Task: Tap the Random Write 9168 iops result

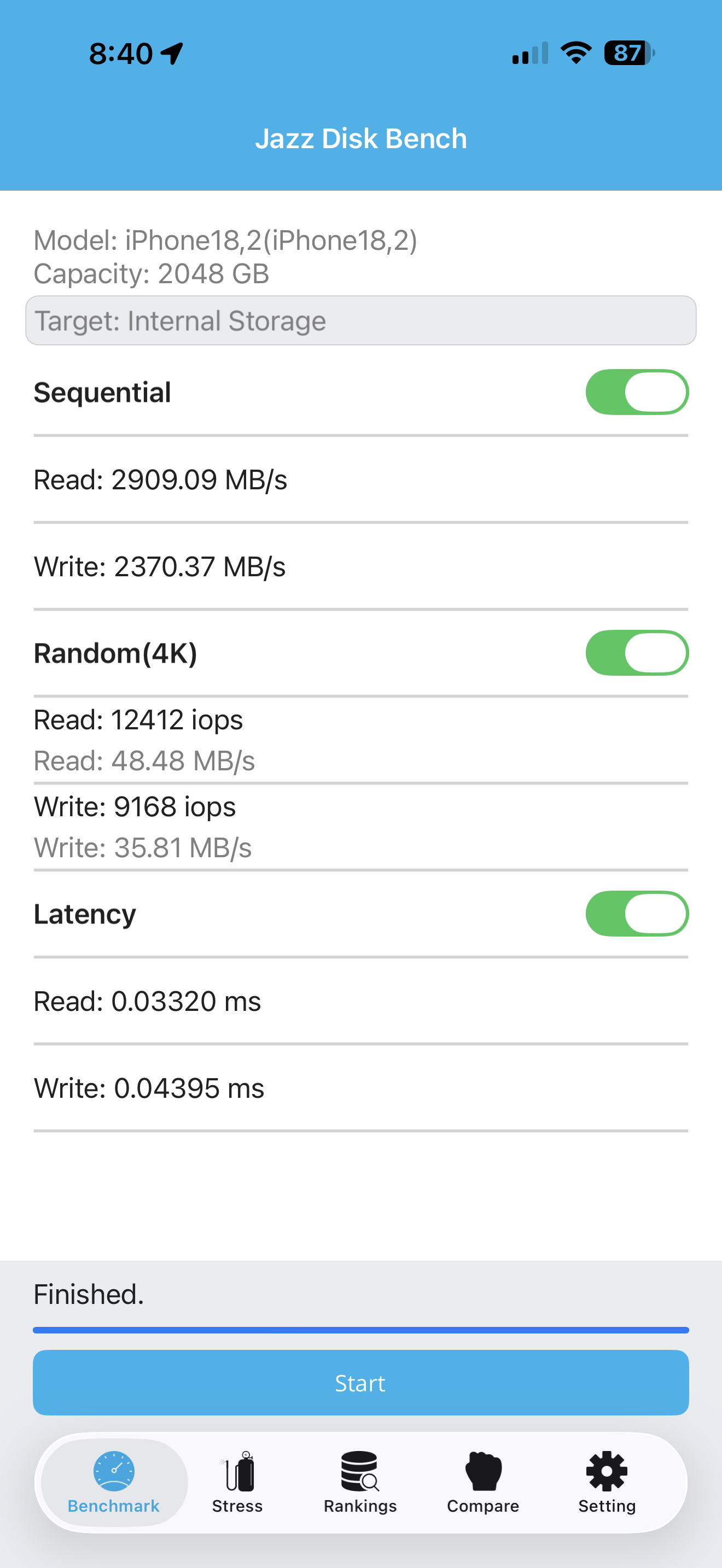Action: (135, 806)
